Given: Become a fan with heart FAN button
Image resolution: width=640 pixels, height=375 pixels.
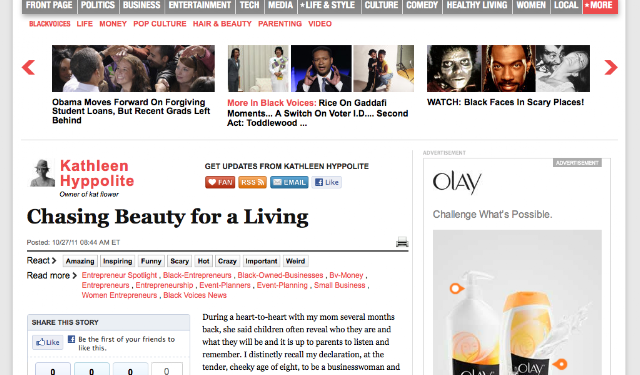Looking at the screenshot, I should 220,182.
